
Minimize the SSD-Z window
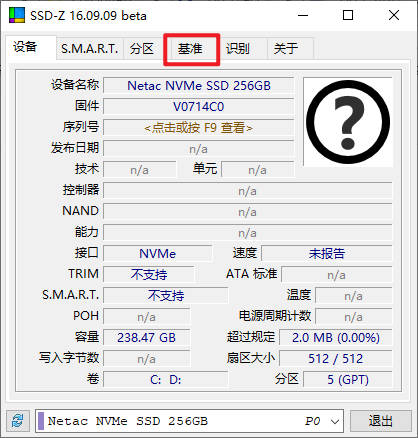[303, 15]
